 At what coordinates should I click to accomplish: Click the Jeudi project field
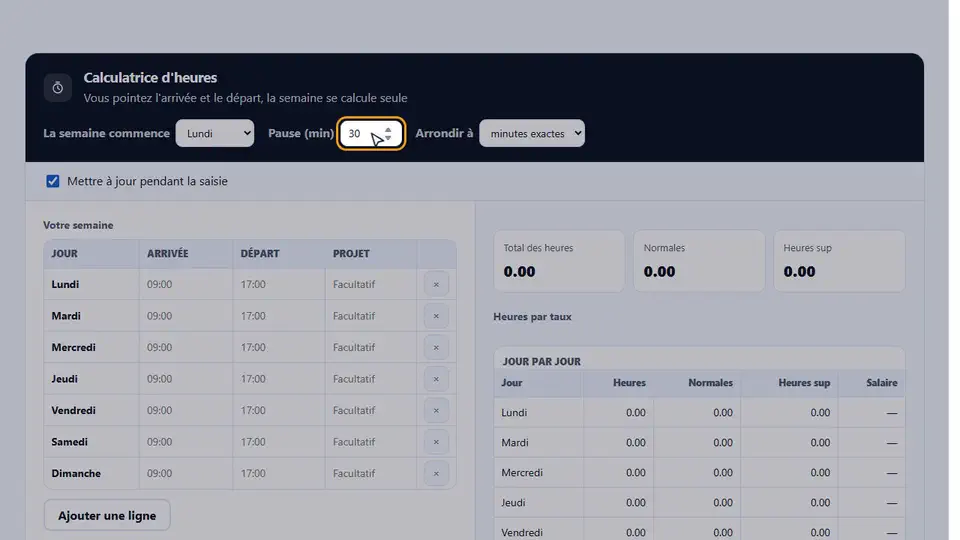coord(371,379)
